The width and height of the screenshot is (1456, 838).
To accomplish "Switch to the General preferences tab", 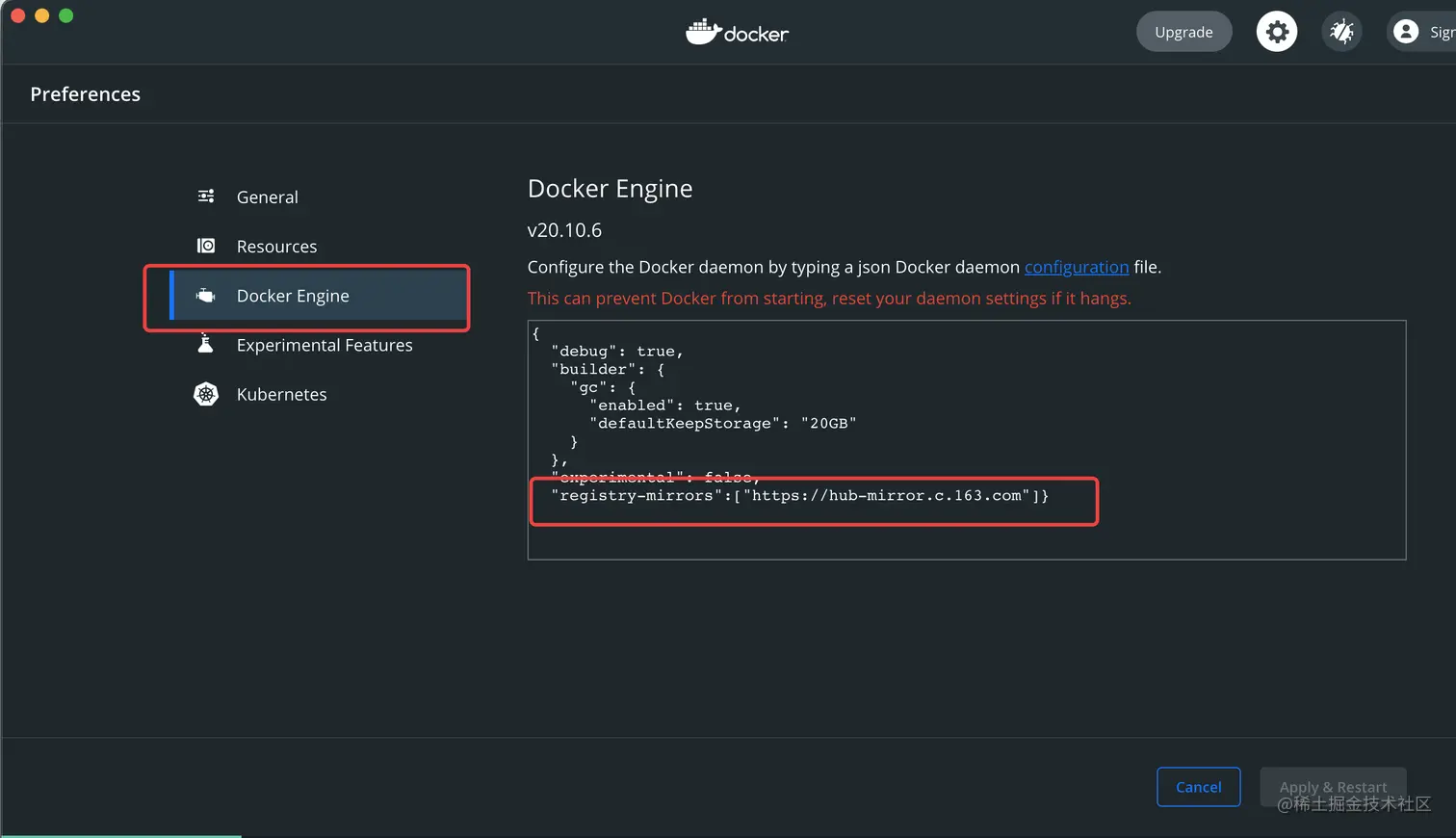I will (x=268, y=197).
